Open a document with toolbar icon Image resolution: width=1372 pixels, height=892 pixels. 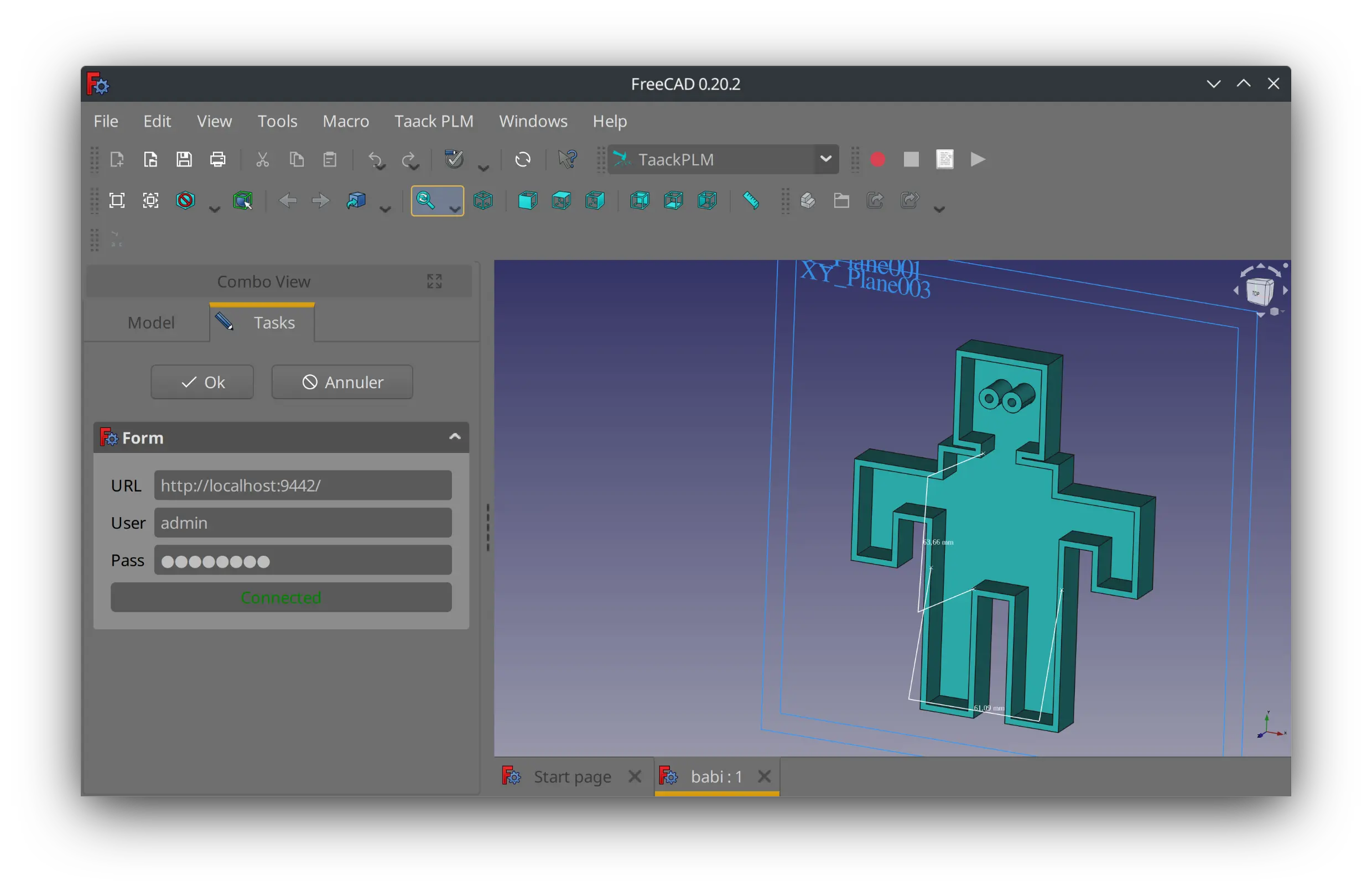tap(150, 159)
